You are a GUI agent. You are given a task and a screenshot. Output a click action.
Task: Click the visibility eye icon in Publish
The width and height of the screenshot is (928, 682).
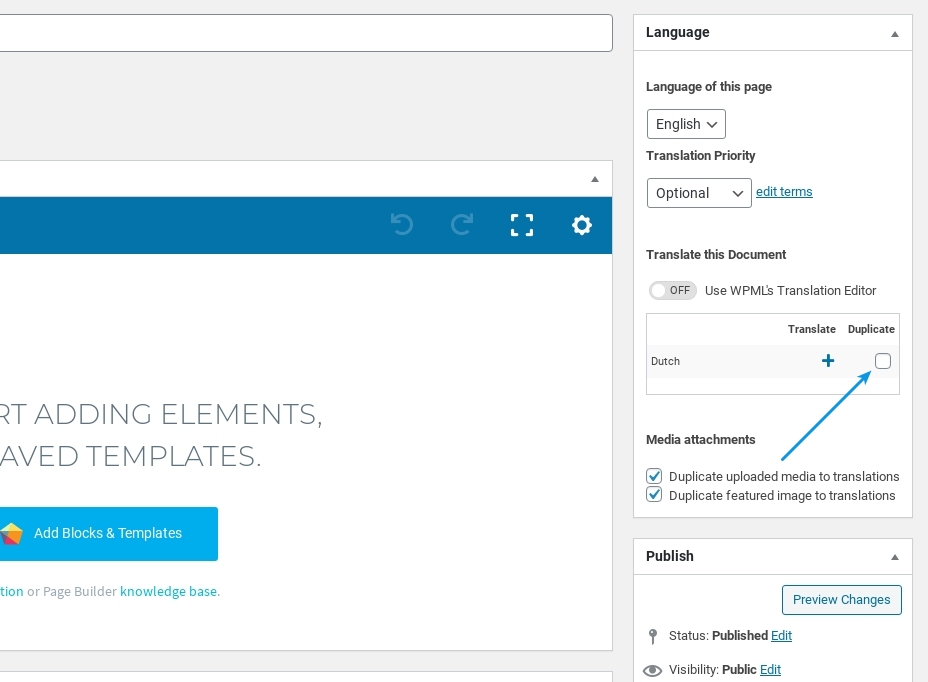[653, 670]
